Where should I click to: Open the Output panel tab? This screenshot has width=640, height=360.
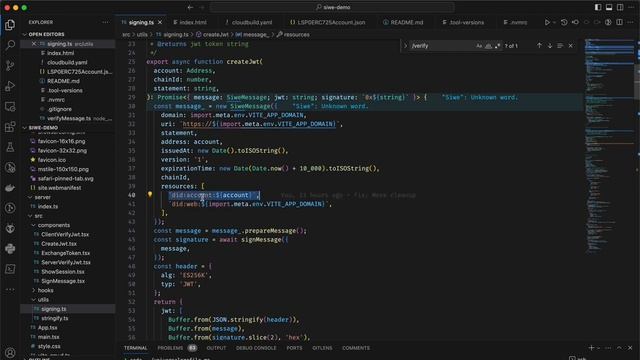(x=216, y=348)
